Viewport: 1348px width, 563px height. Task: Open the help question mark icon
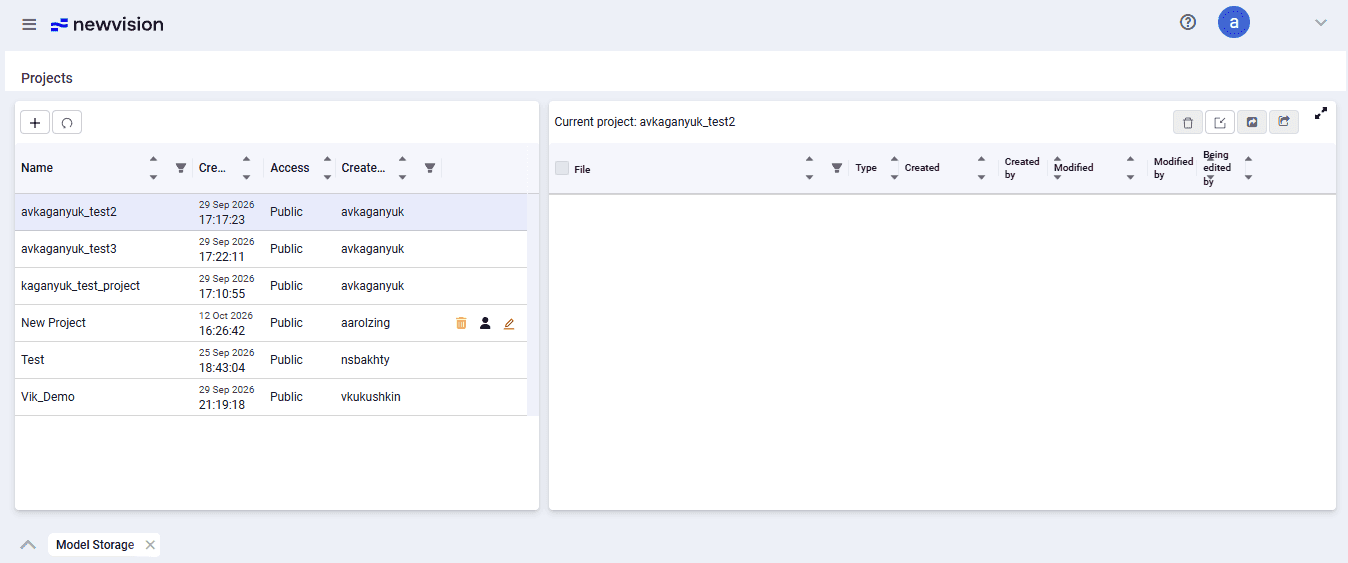coord(1188,22)
